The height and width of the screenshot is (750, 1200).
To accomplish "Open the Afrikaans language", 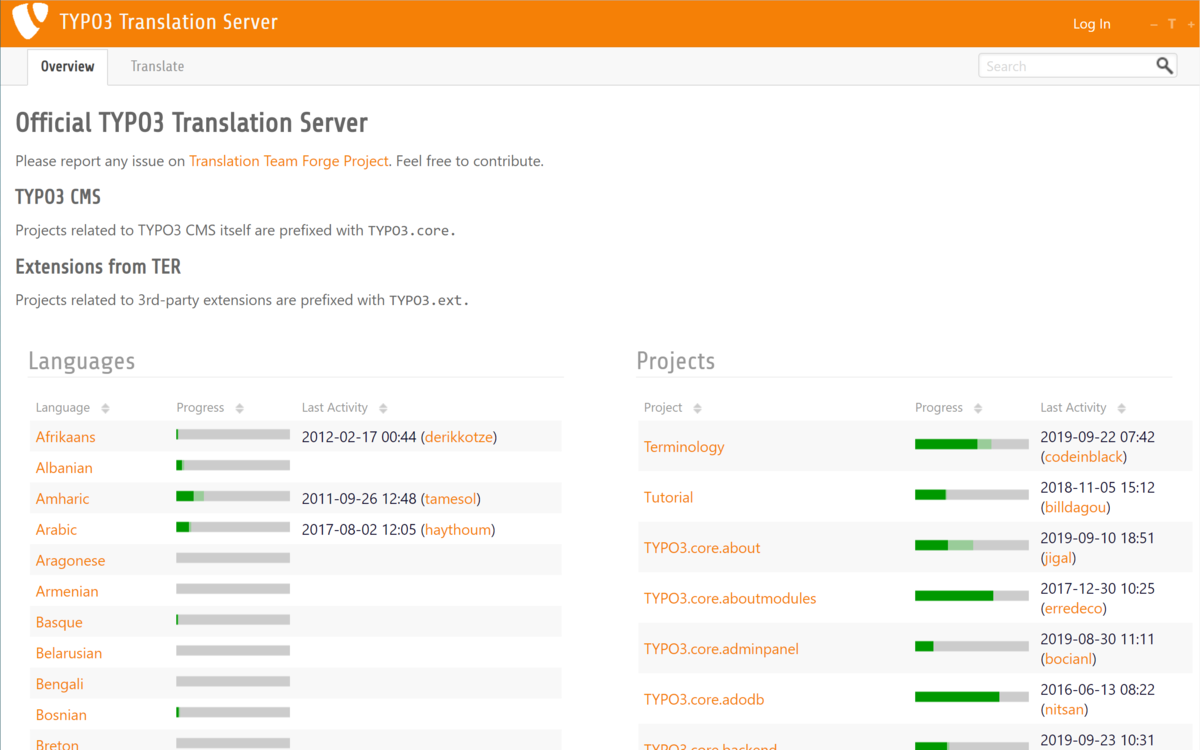I will [x=66, y=437].
